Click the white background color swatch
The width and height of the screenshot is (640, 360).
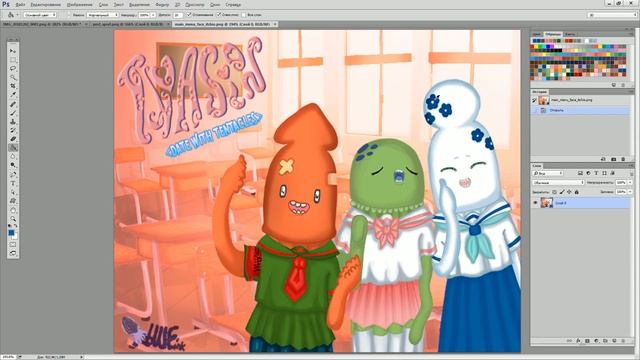tap(15, 237)
